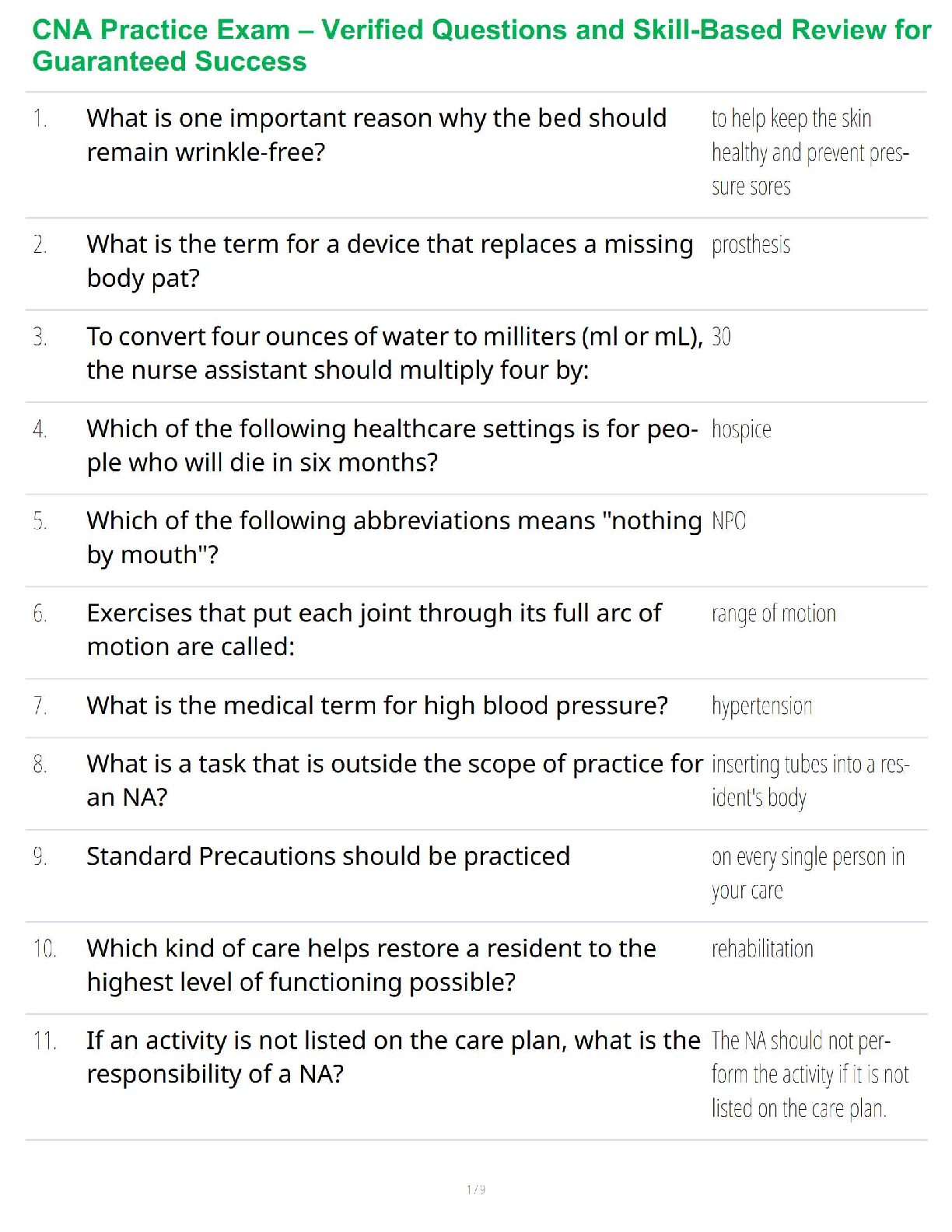This screenshot has width=952, height=1232.
Task: Click the 'prosthesis' answer text
Action: click(x=751, y=245)
